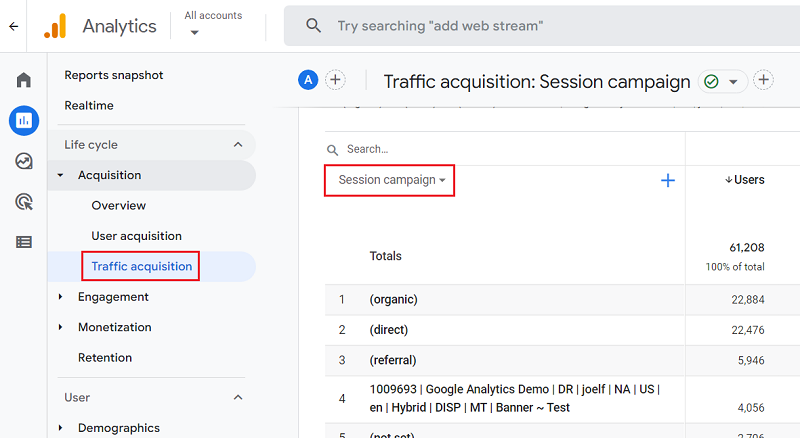Click the 22,476 users value
The image size is (800, 438).
tap(748, 330)
